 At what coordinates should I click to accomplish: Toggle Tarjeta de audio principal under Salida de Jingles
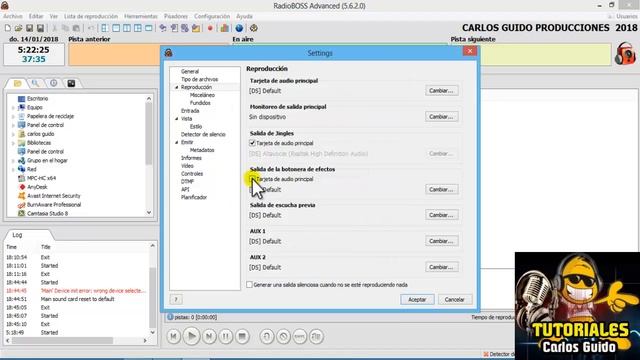252,143
